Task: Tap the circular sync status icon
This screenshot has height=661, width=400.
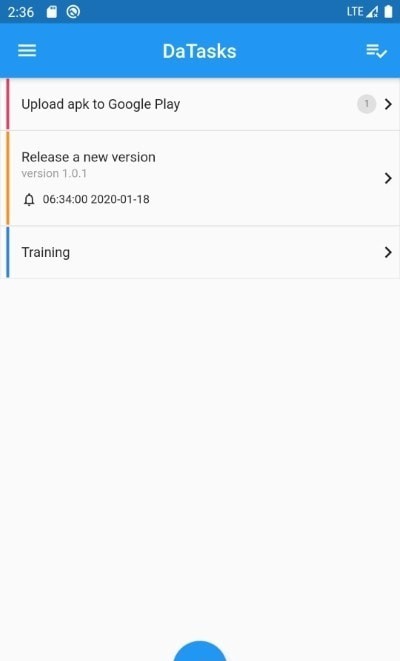Action: pyautogui.click(x=73, y=12)
